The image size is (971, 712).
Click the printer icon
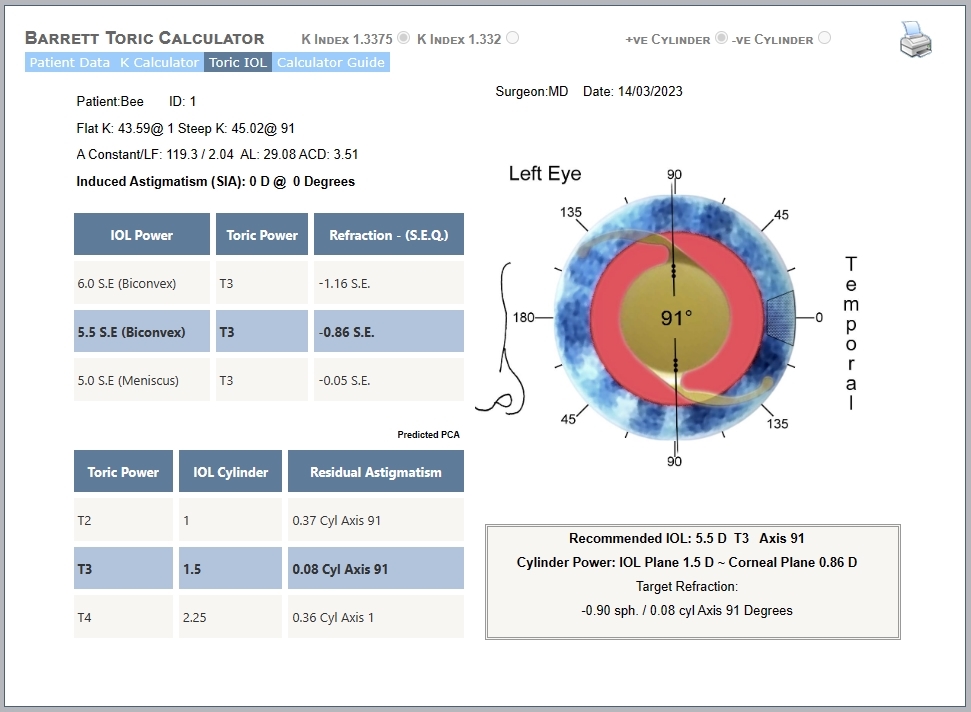[915, 39]
